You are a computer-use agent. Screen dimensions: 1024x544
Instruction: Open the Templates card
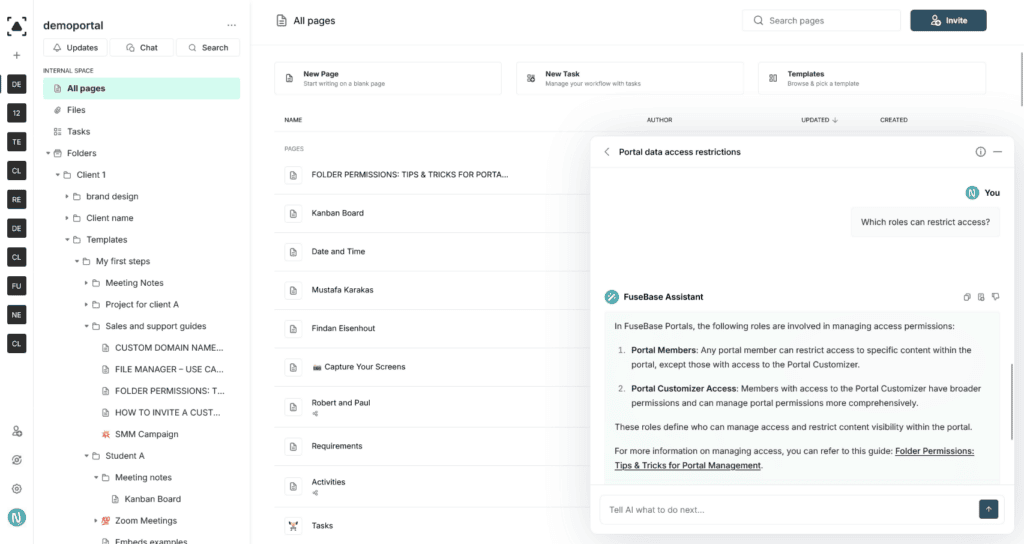(872, 78)
